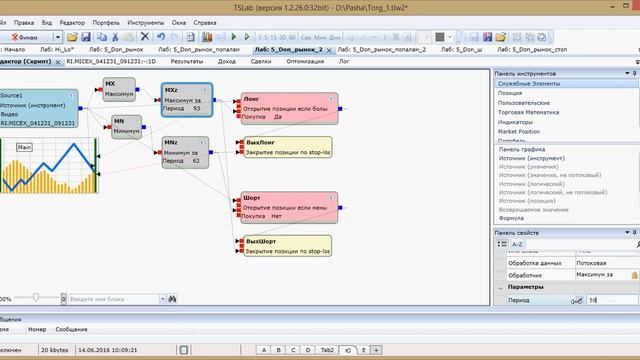This screenshot has width=640, height=360.
Task: Click the lock icon in Обработчик row
Action: pos(634,276)
